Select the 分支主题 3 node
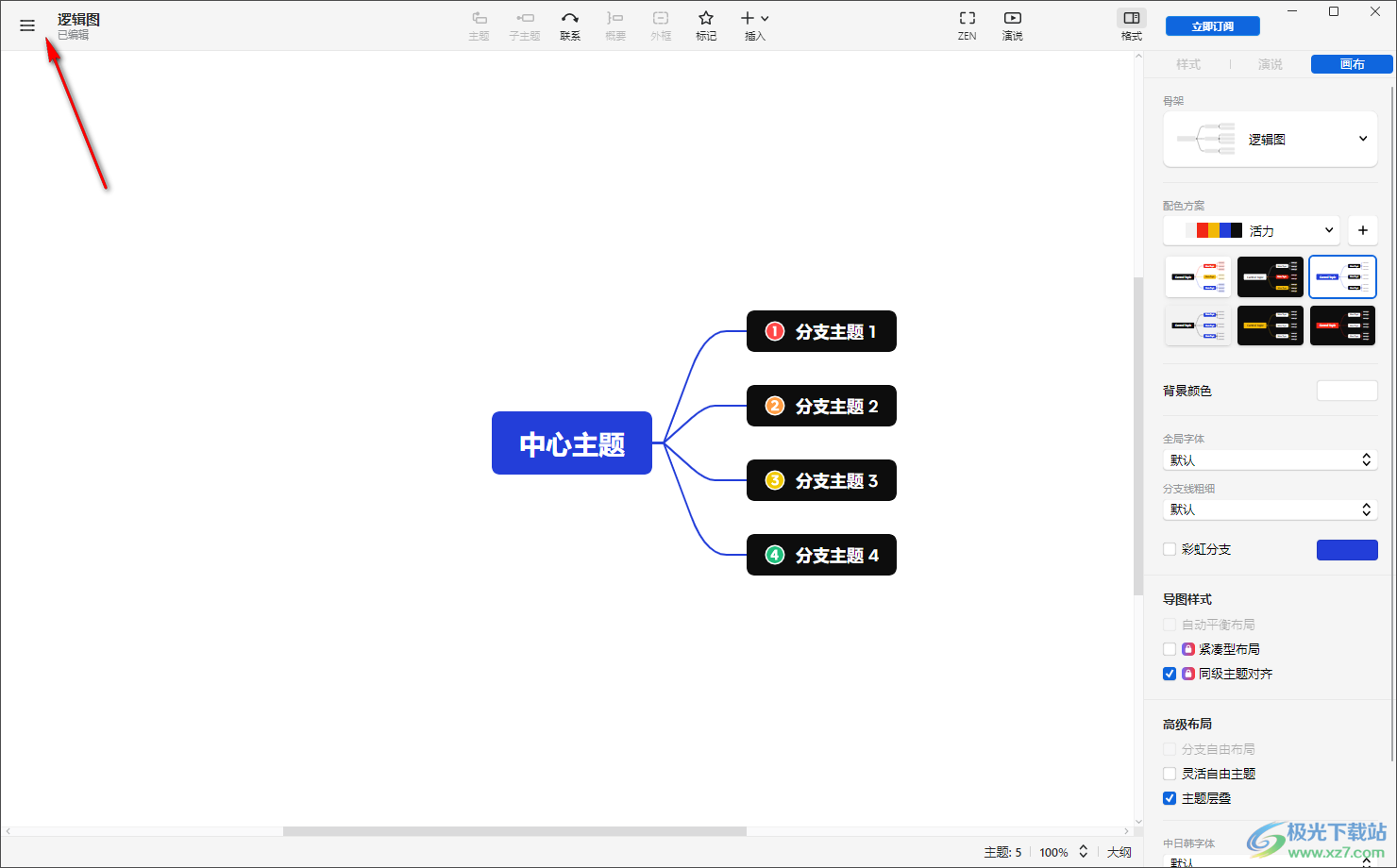 [x=821, y=480]
